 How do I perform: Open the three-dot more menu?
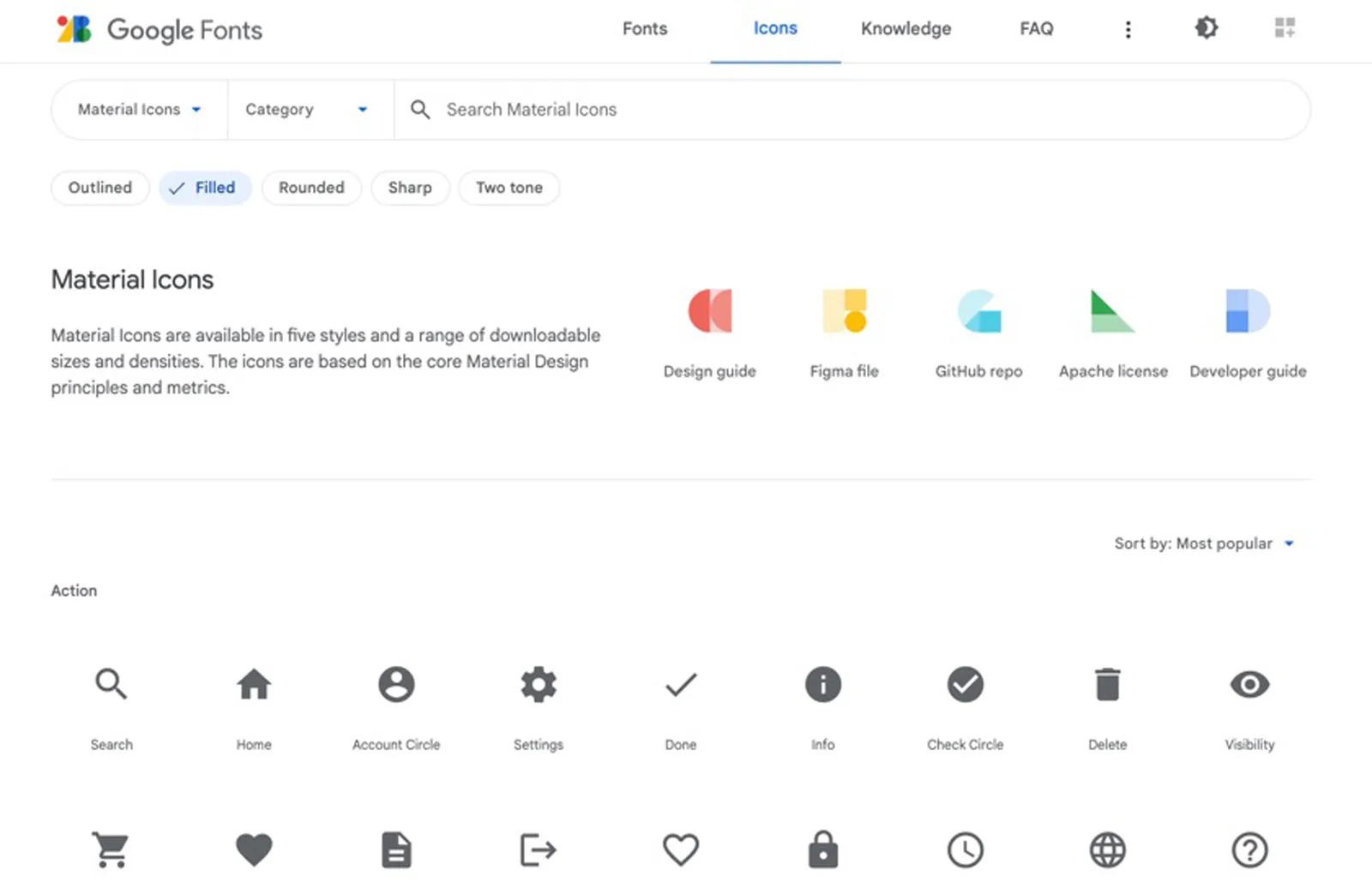1128,29
